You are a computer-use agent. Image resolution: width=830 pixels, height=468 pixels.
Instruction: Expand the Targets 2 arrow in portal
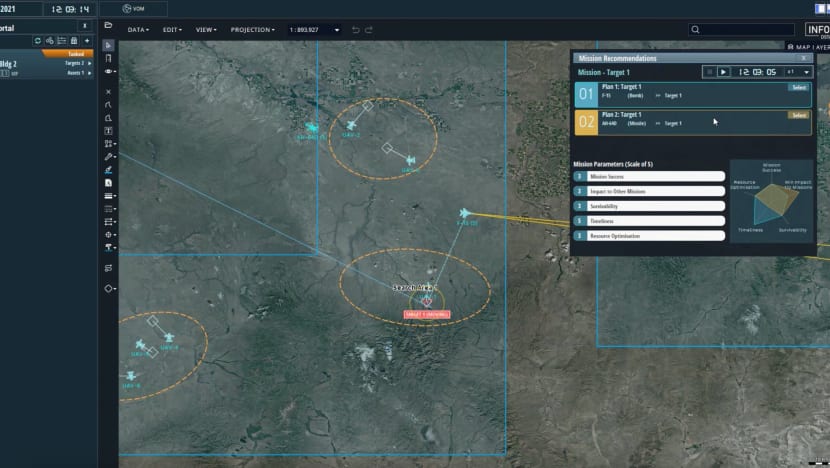pos(90,63)
